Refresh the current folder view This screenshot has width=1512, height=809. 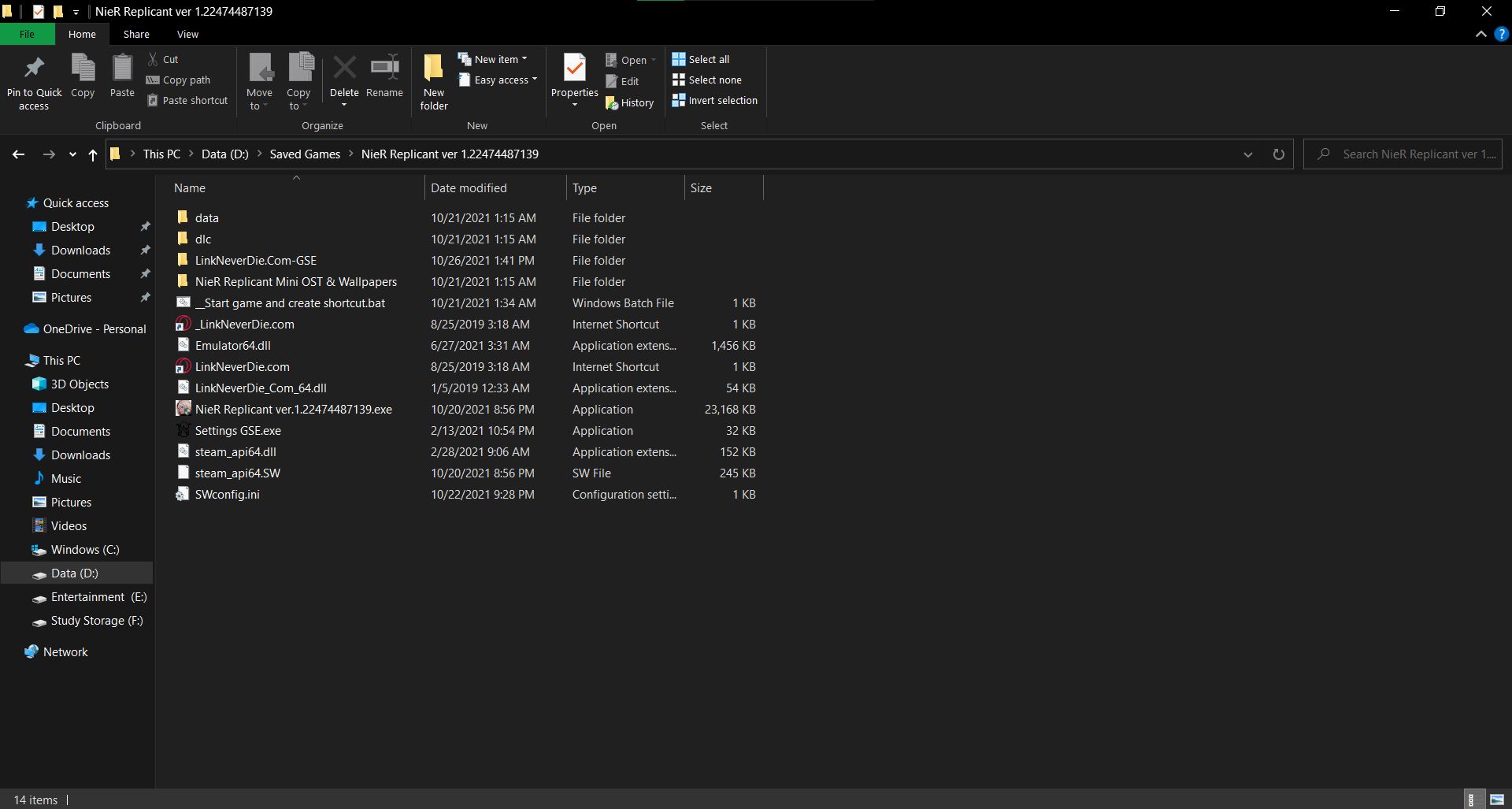[1278, 154]
